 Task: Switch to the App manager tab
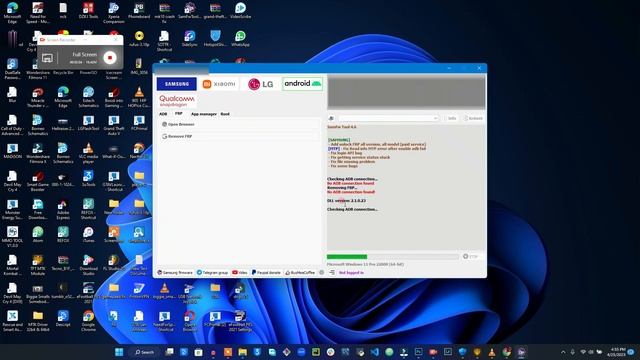[203, 114]
